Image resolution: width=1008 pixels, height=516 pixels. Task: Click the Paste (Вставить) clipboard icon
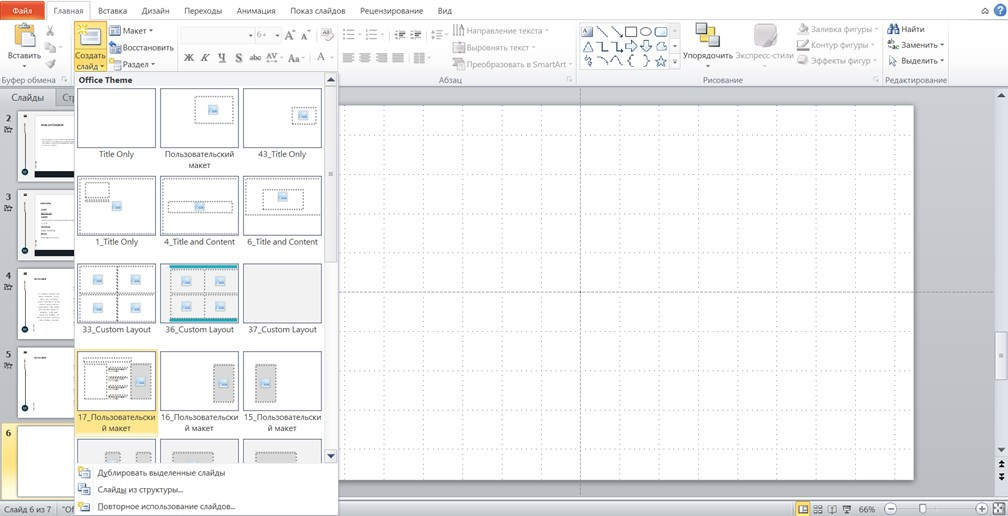tap(23, 38)
